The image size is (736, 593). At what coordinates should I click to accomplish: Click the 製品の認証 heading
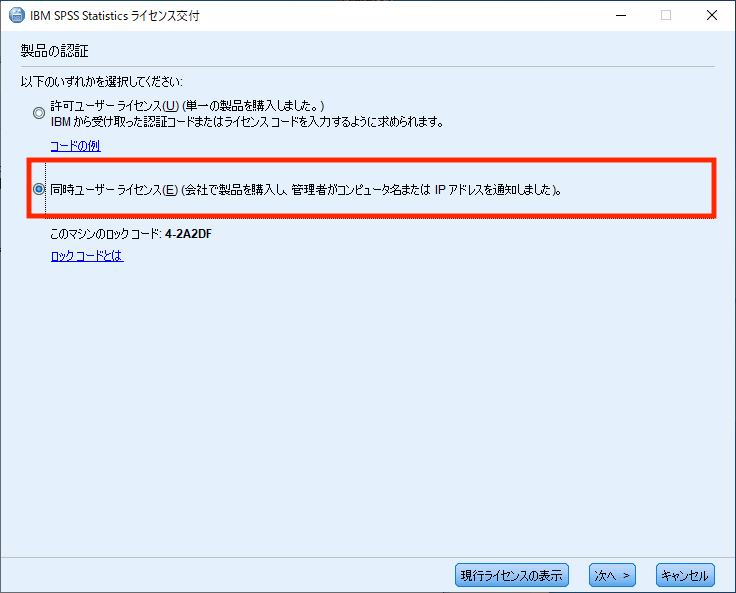pos(54,51)
